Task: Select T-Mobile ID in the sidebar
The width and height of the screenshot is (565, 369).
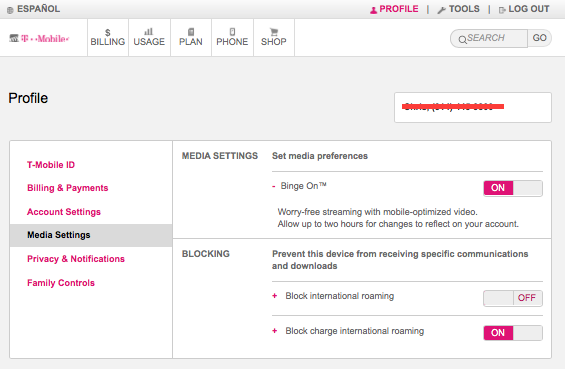Action: point(51,165)
